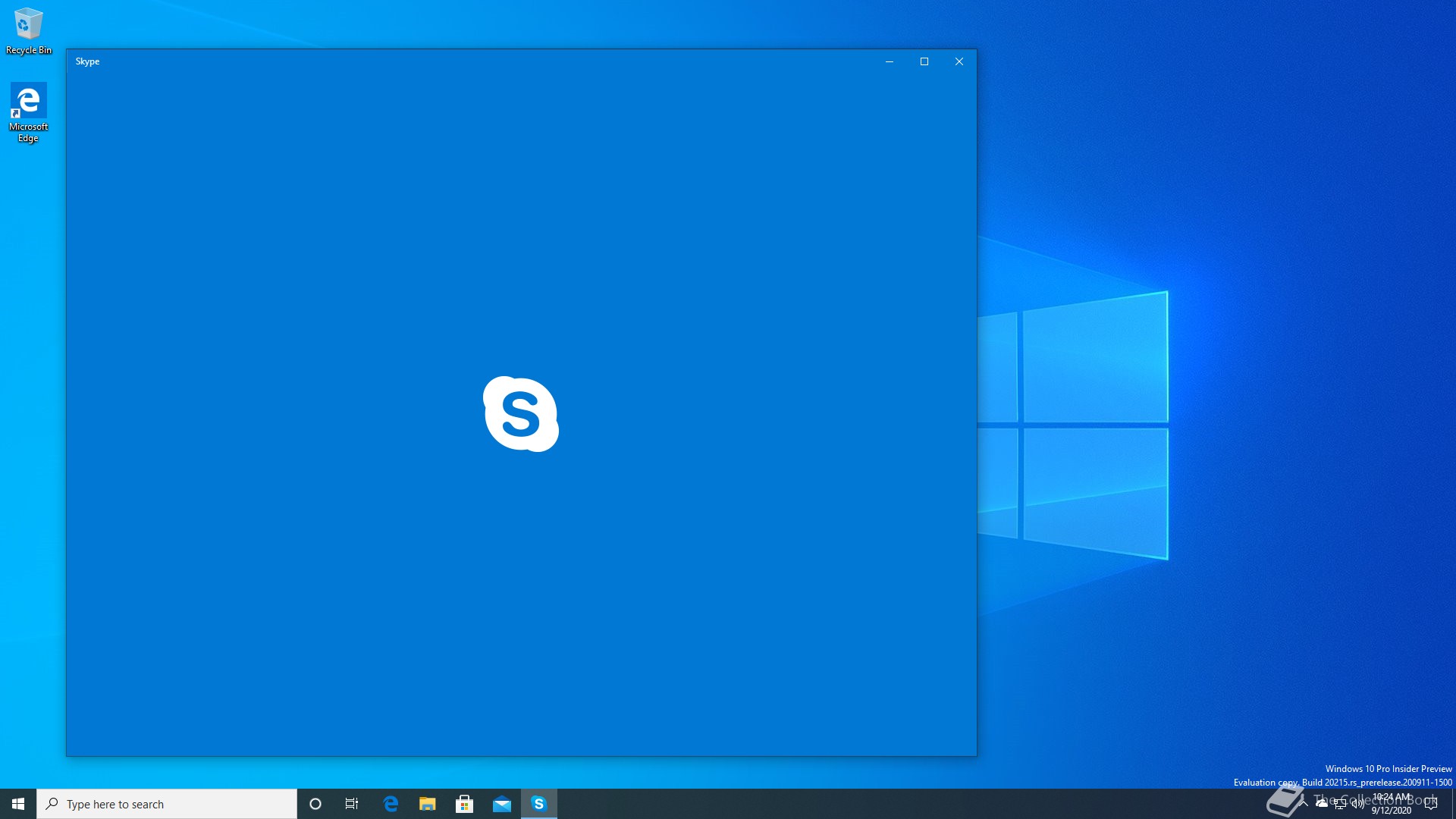Open the clock and date flyout

pyautogui.click(x=1392, y=804)
